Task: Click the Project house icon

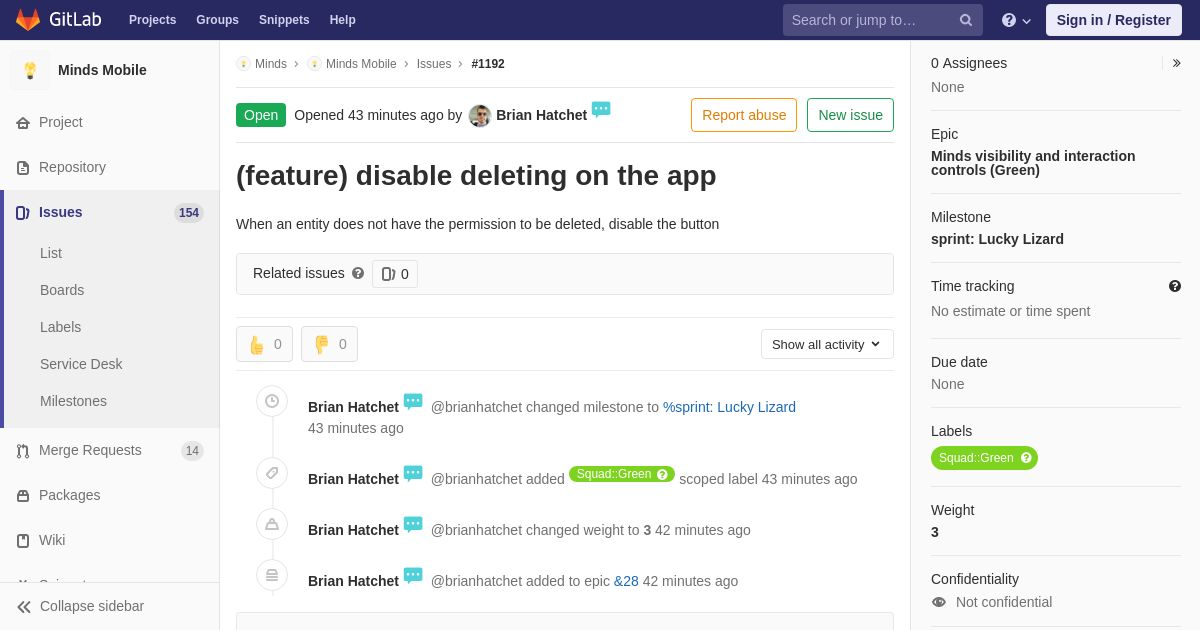Action: pos(23,123)
